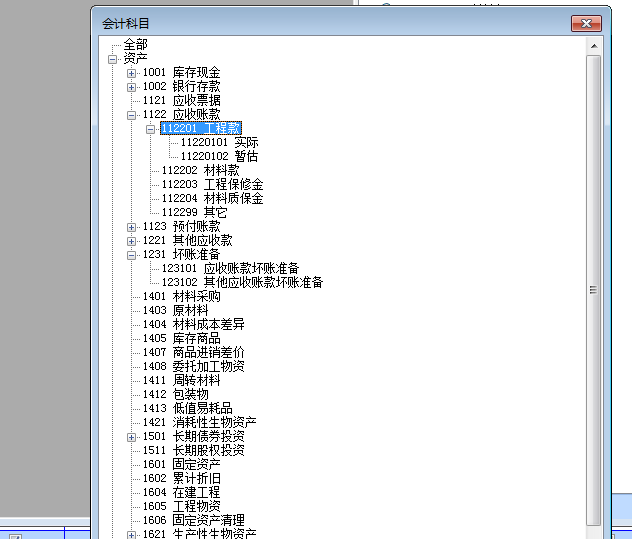Select account 112202 材料款
Viewport: 632px width, 539px height.
[x=201, y=171]
